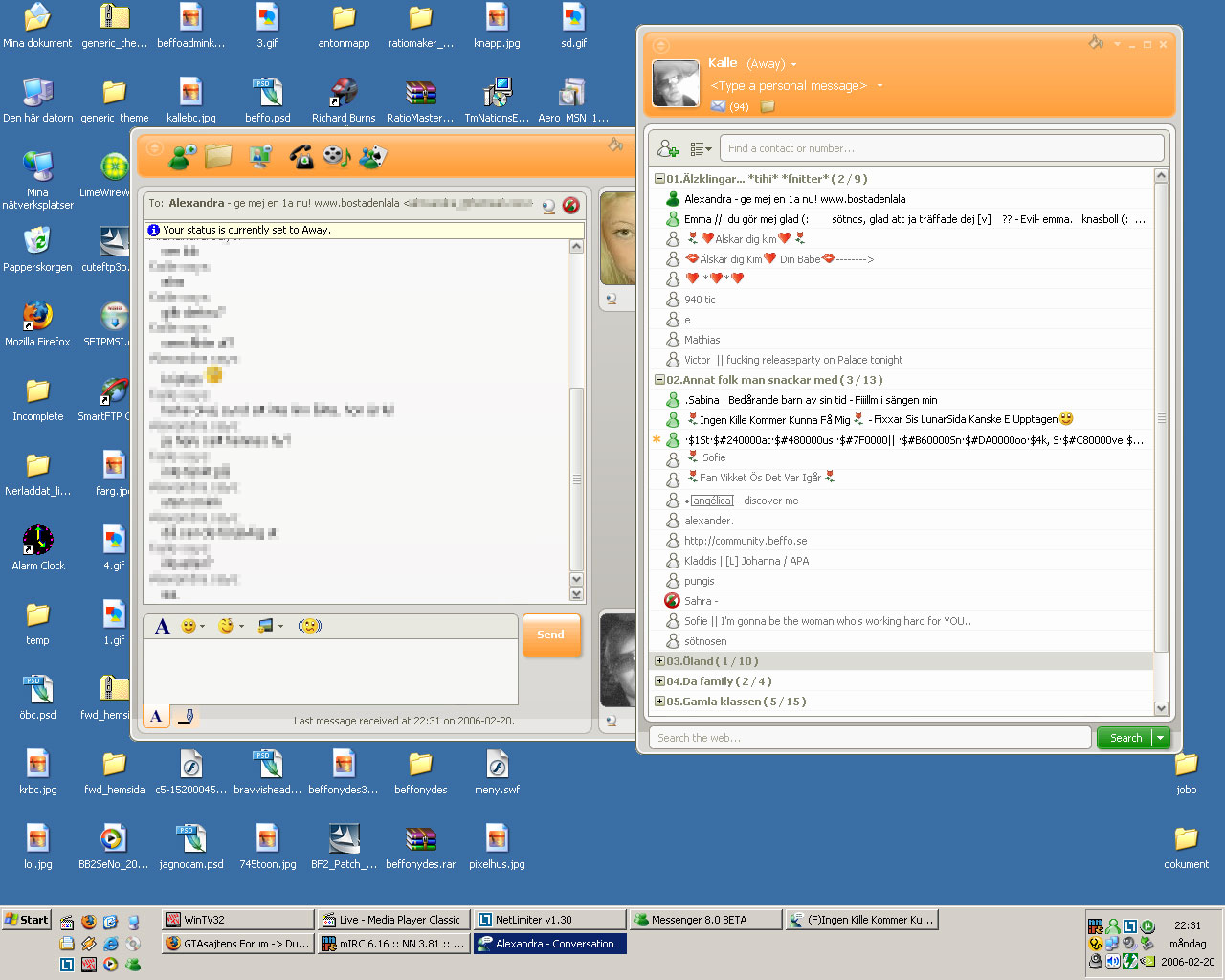Collapse the 01.Älzklingar contact group
Screen dimensions: 1225x980
coord(659,179)
